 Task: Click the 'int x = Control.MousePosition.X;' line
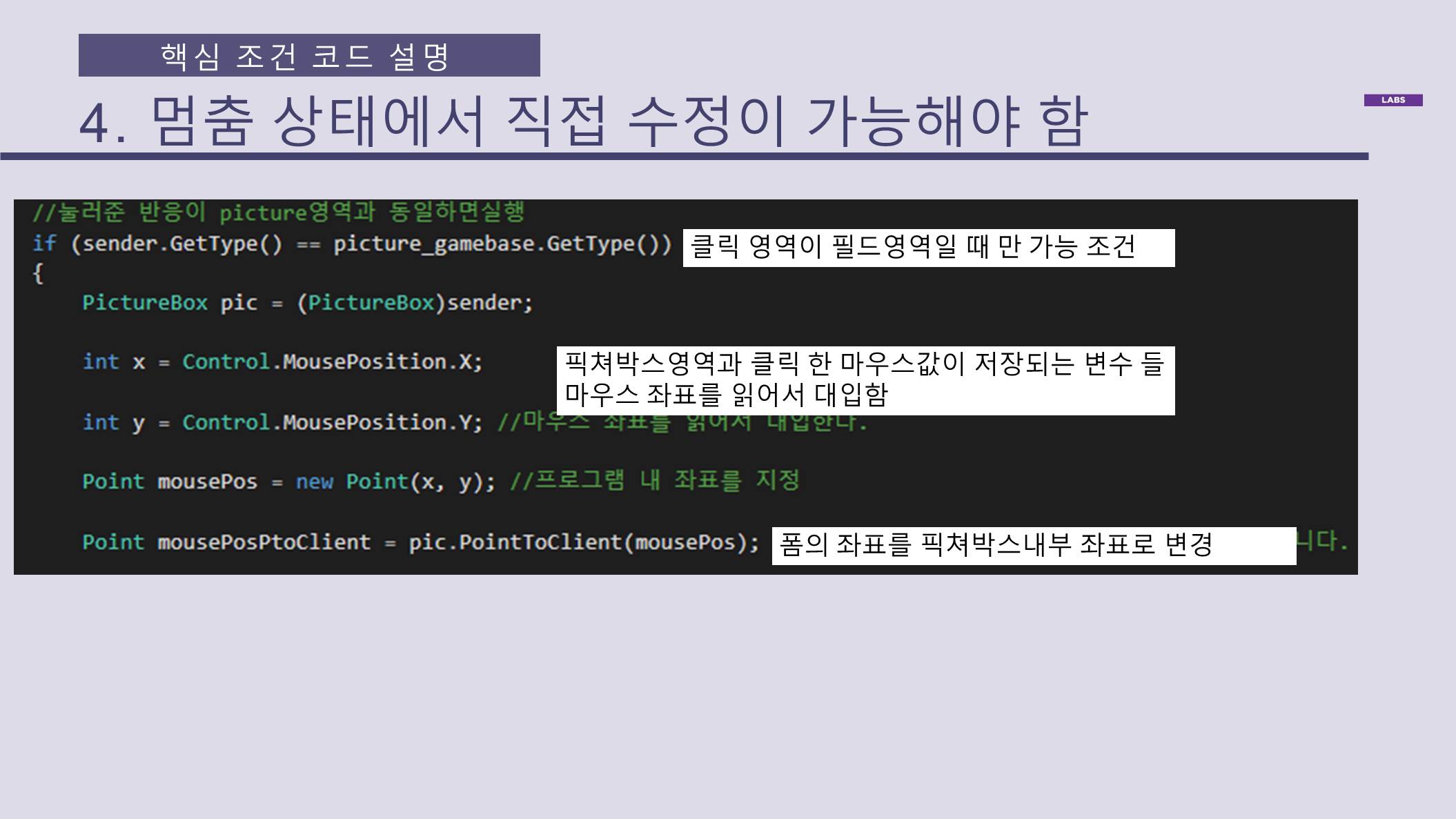[282, 362]
